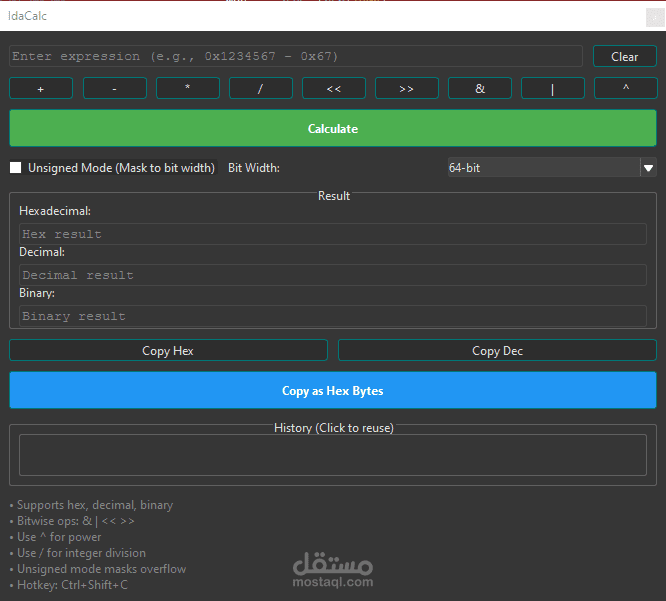Run the green Calculate button
Screen dimensions: 666x601
[x=333, y=128]
